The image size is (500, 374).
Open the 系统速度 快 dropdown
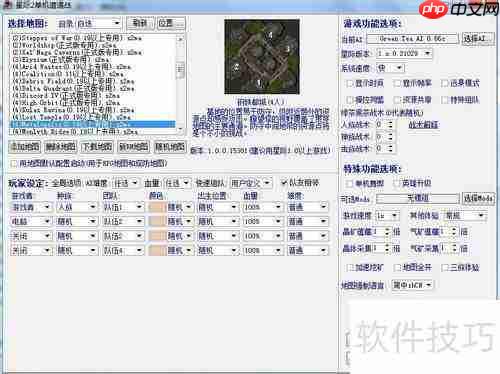390,68
